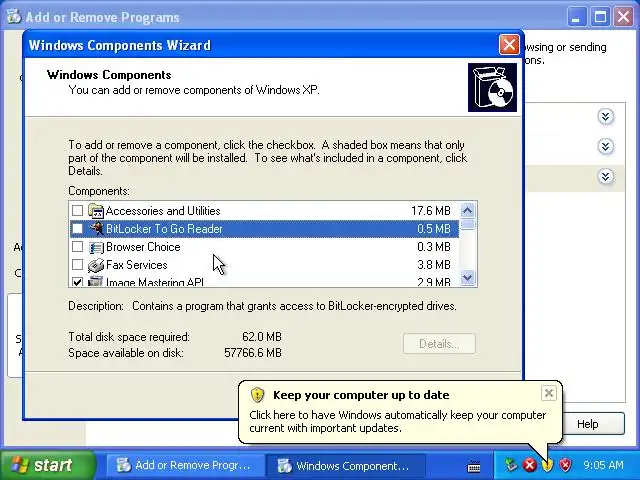The height and width of the screenshot is (480, 640).
Task: Click the red X security alert tray icon
Action: click(529, 464)
